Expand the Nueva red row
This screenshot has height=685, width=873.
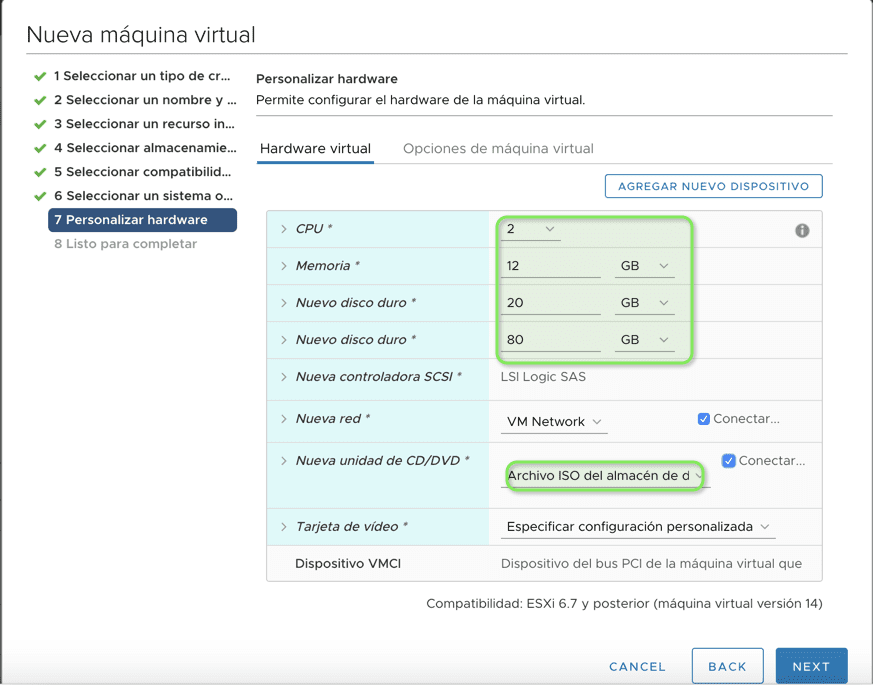pos(283,419)
